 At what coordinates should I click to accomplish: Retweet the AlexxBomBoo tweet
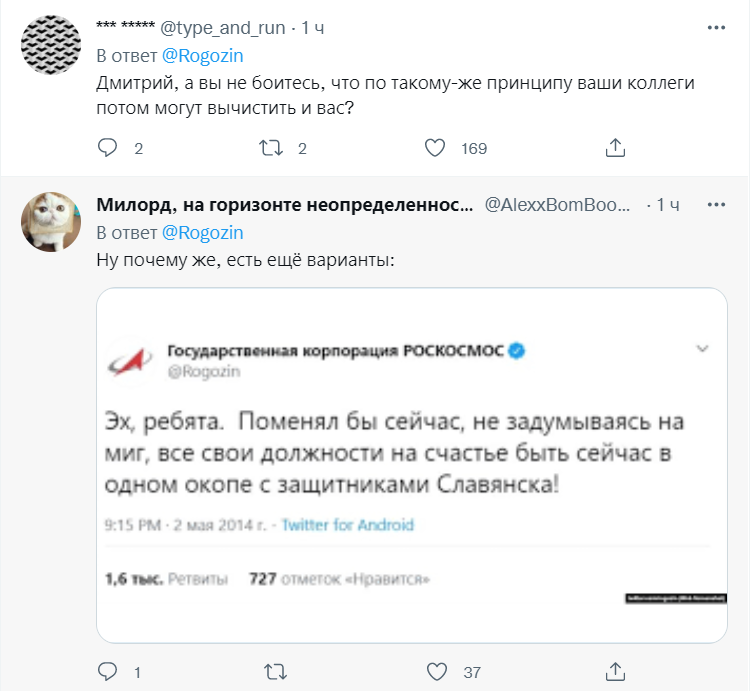270,671
